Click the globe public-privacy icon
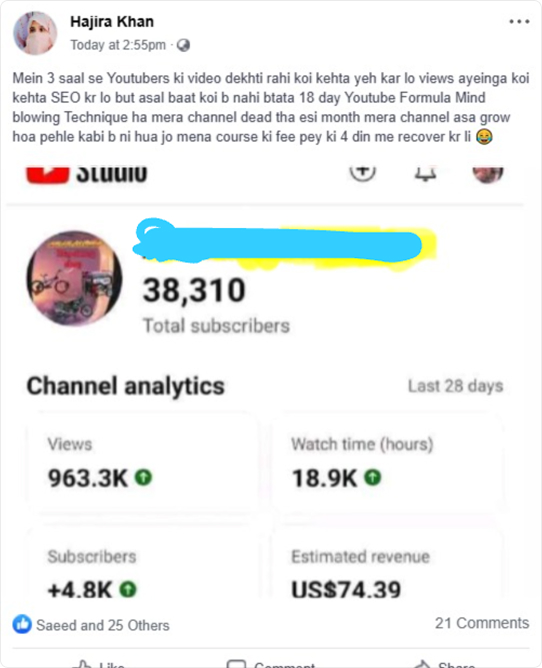Image resolution: width=542 pixels, height=668 pixels. [x=183, y=45]
